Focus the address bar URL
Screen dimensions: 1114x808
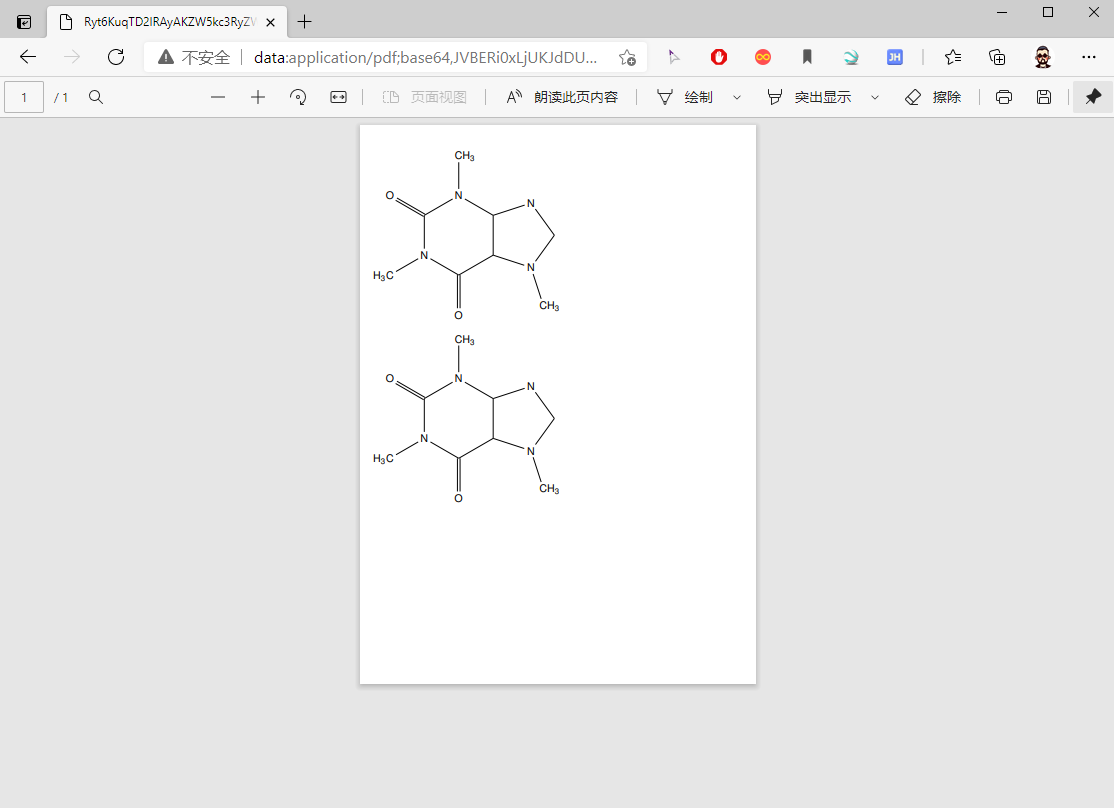click(x=426, y=57)
